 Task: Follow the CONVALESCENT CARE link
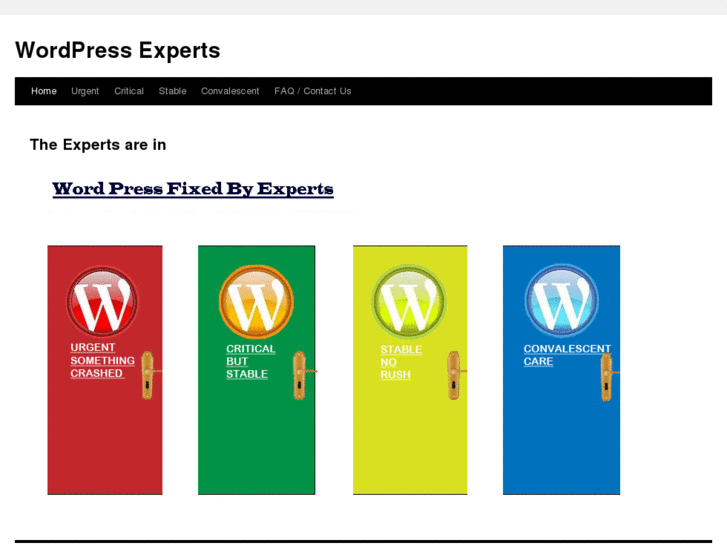567,355
